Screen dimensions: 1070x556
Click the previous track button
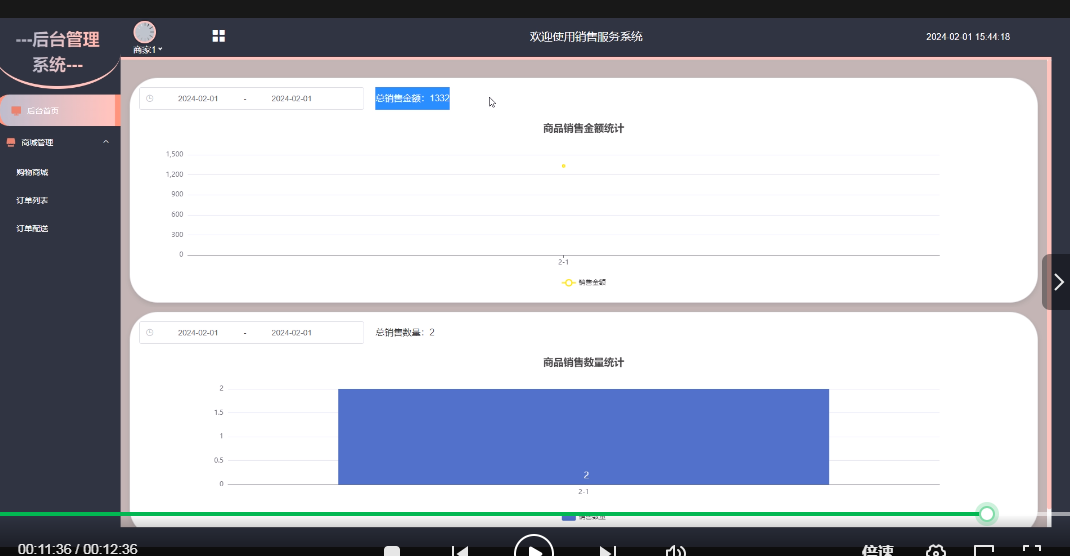pyautogui.click(x=460, y=551)
